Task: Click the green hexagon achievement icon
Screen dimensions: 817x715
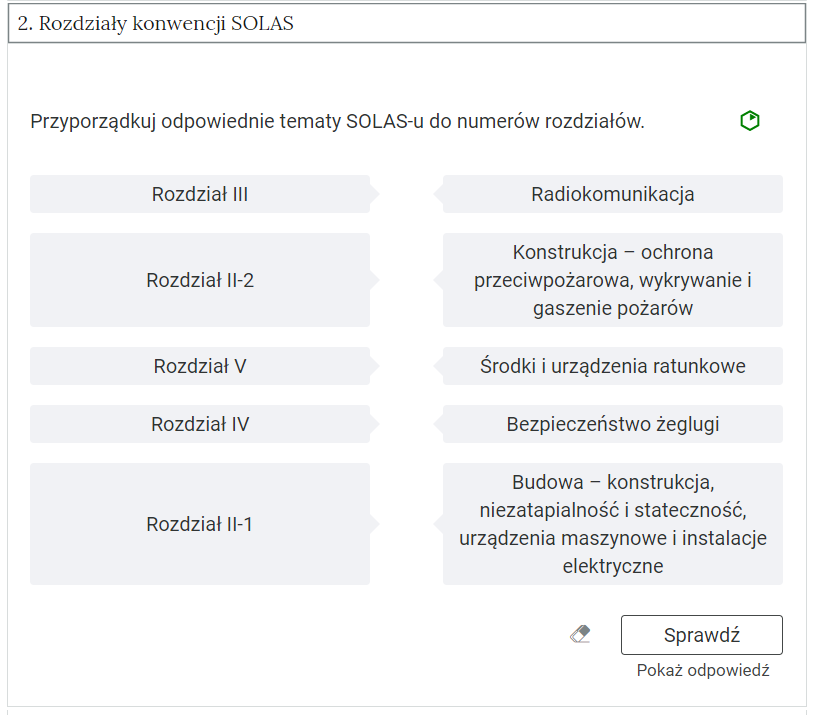Action: click(752, 120)
